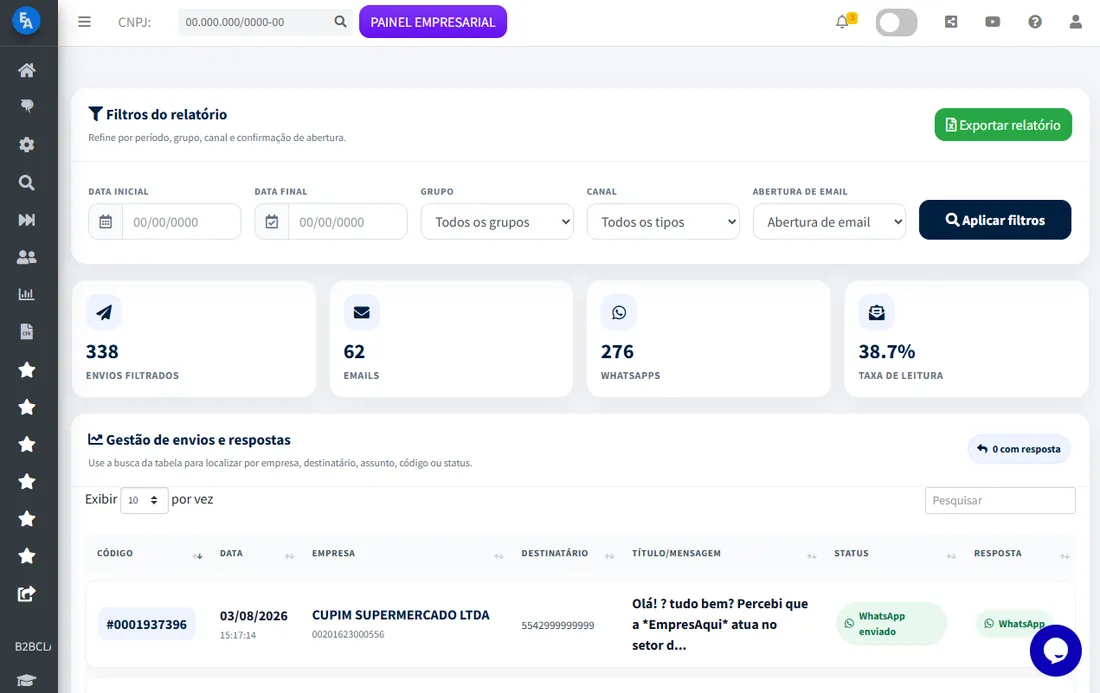Click the B2BCL sidebar label
Viewport: 1100px width, 693px height.
point(34,646)
